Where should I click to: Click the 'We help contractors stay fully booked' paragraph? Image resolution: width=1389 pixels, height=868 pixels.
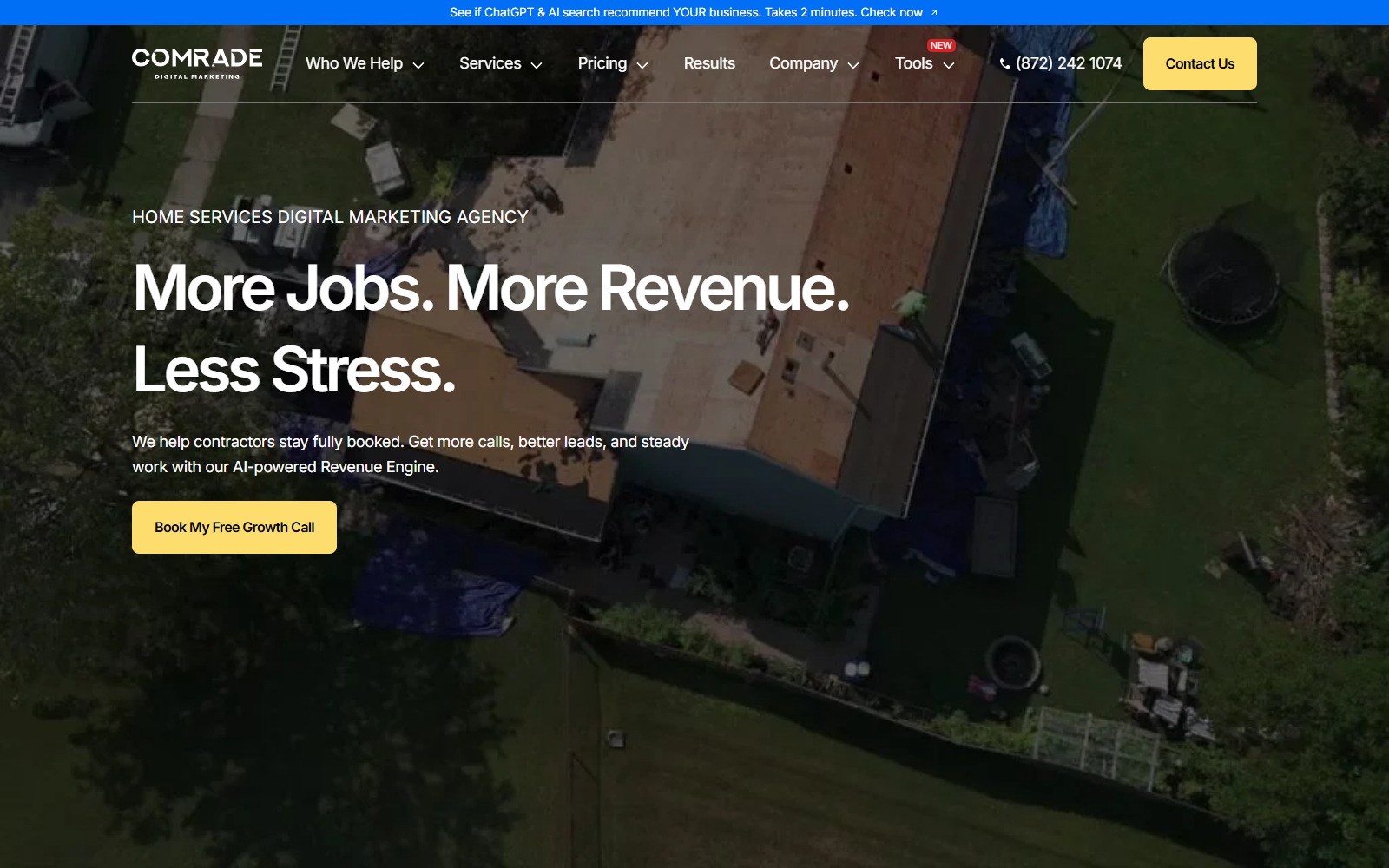pos(411,454)
